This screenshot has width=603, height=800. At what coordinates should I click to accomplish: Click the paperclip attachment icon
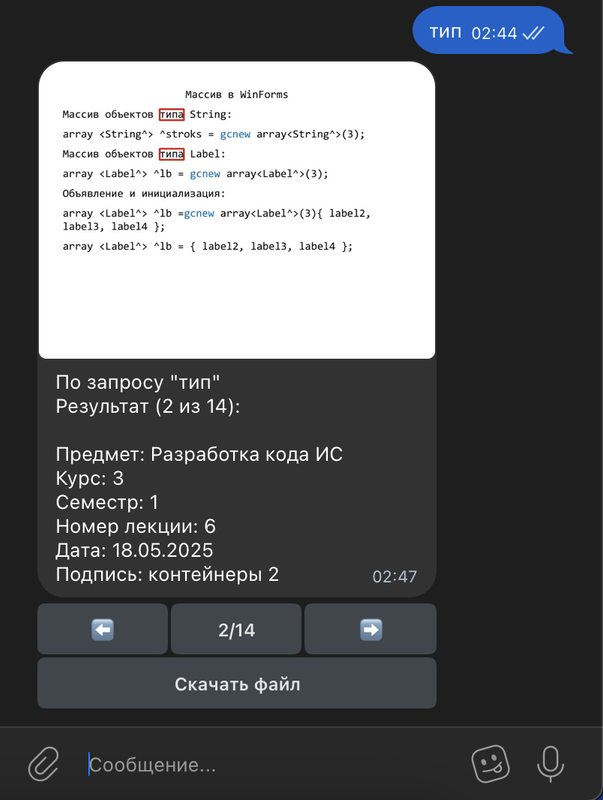tap(43, 764)
